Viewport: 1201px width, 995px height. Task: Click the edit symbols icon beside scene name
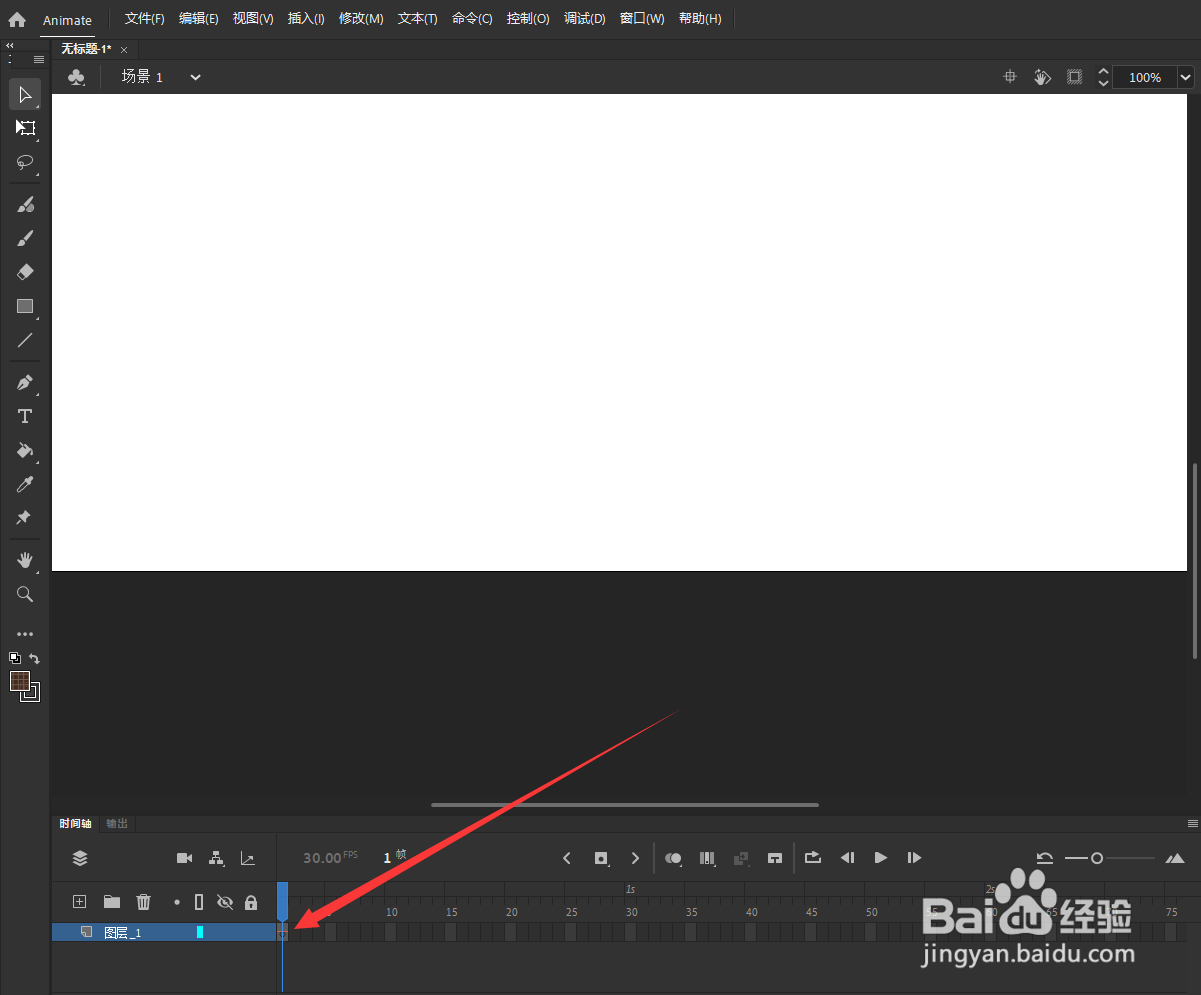(76, 77)
